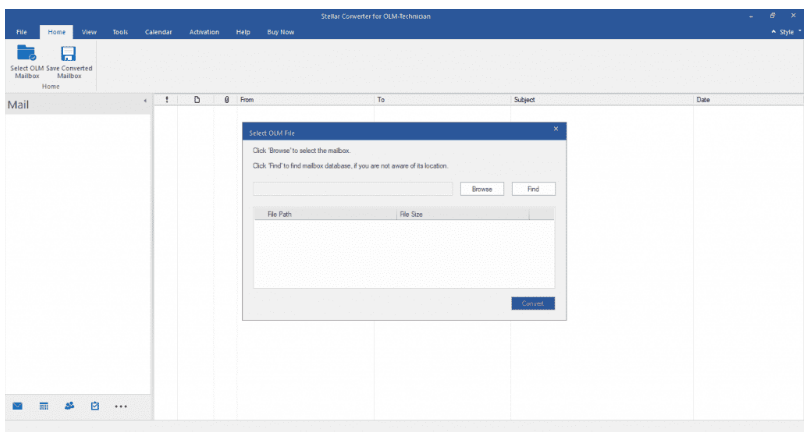The height and width of the screenshot is (436, 811).
Task: Click the File Size column header
Action: pyautogui.click(x=462, y=214)
